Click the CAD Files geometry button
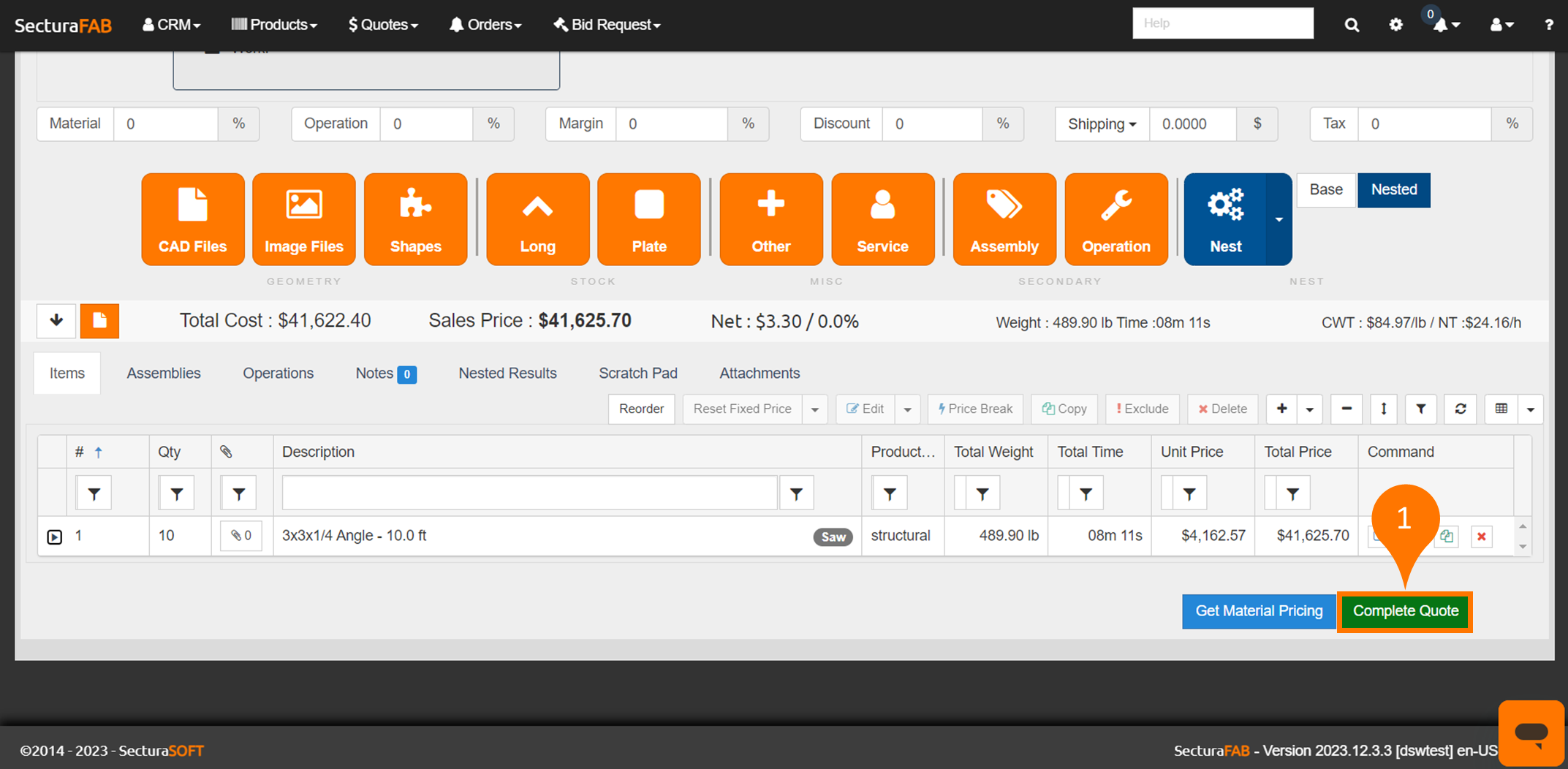Screen dimensions: 1568x769 [x=193, y=219]
